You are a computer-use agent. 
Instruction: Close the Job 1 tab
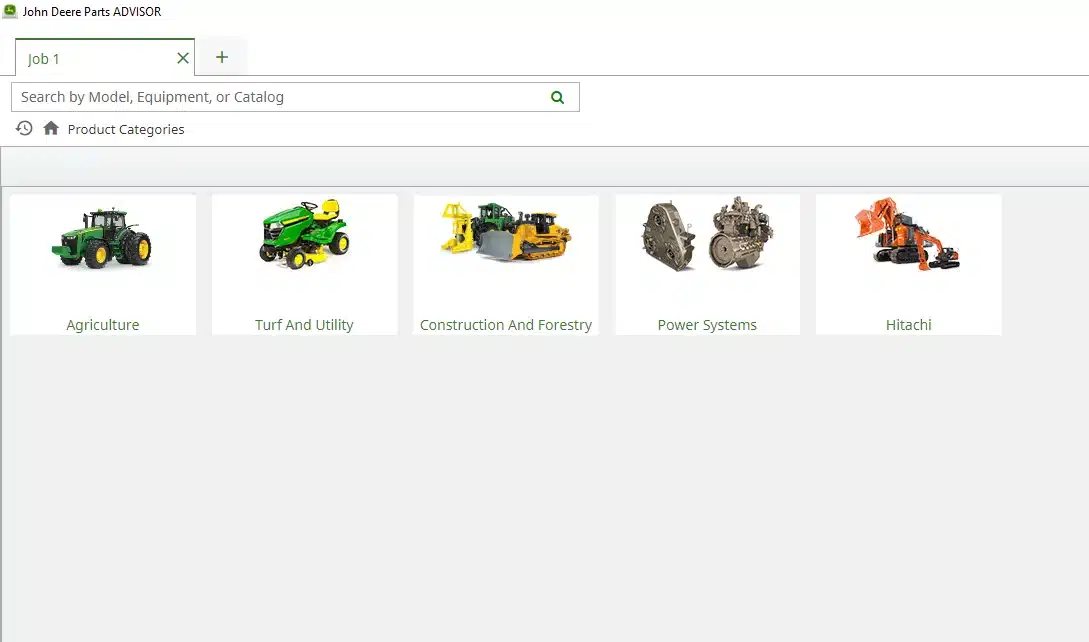183,58
